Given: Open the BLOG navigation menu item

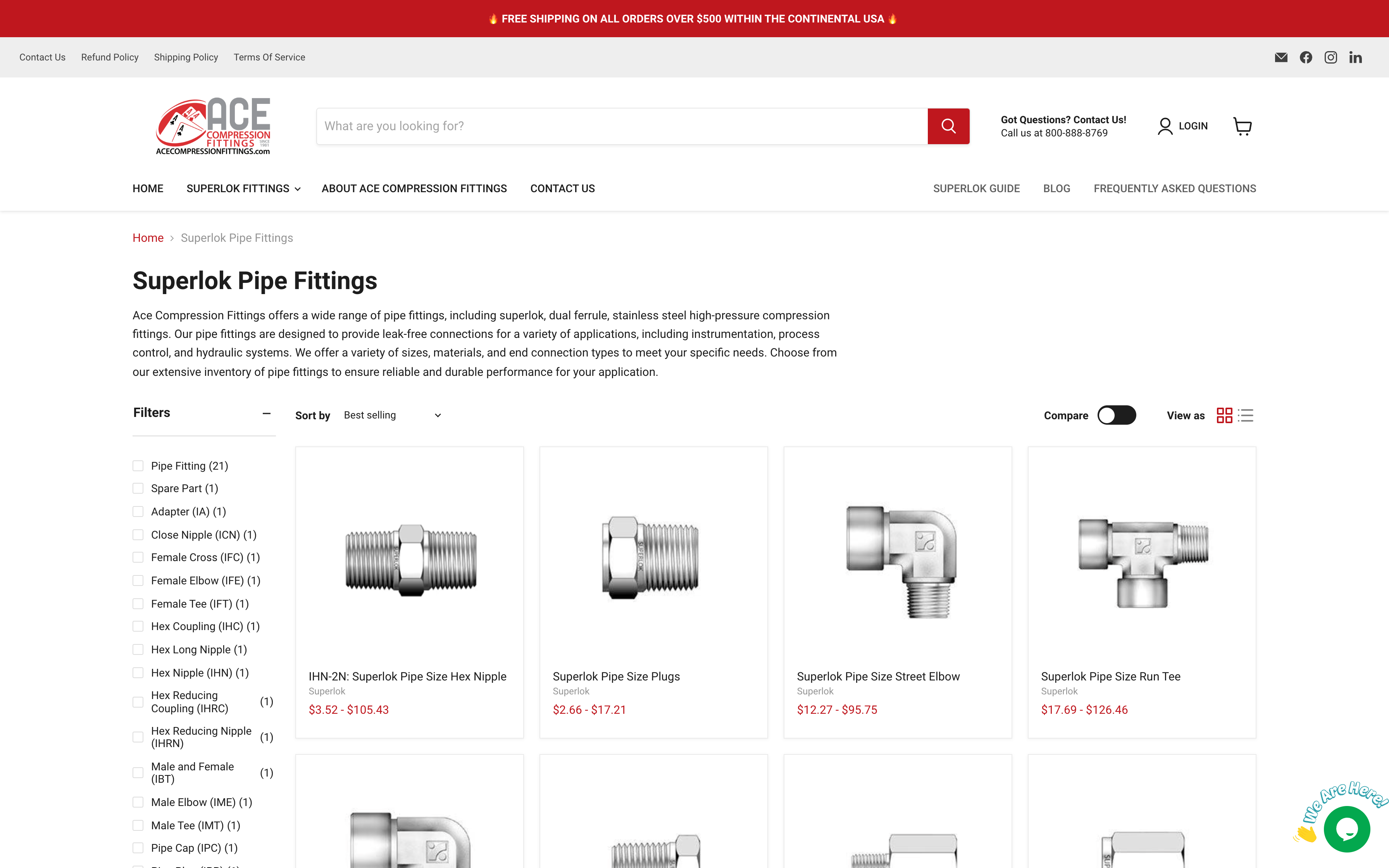Looking at the screenshot, I should 1056,188.
